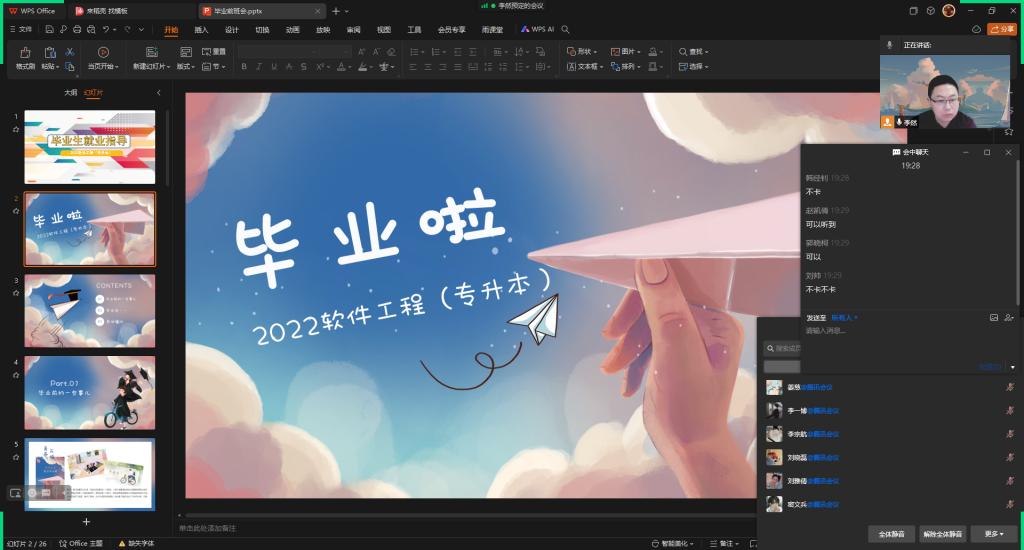
Task: Toggle the Notes (备注) pane
Action: (724, 543)
